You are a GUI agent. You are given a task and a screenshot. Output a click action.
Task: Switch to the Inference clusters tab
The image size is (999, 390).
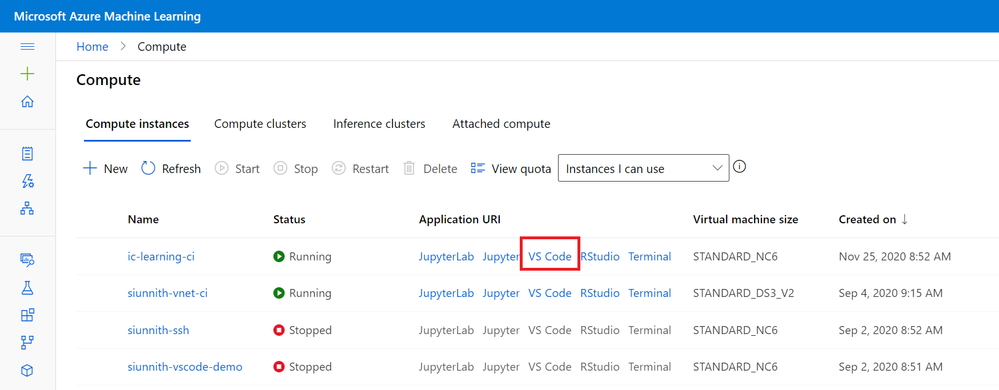pos(379,124)
